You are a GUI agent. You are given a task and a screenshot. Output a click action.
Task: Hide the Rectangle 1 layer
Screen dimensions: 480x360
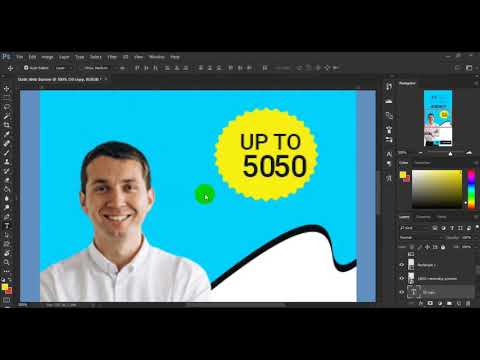tap(402, 265)
